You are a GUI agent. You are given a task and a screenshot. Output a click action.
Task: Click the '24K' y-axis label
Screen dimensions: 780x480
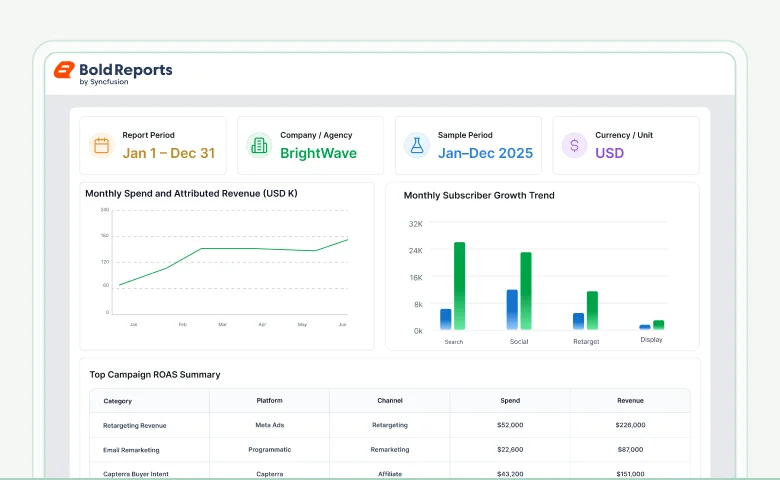415,251
